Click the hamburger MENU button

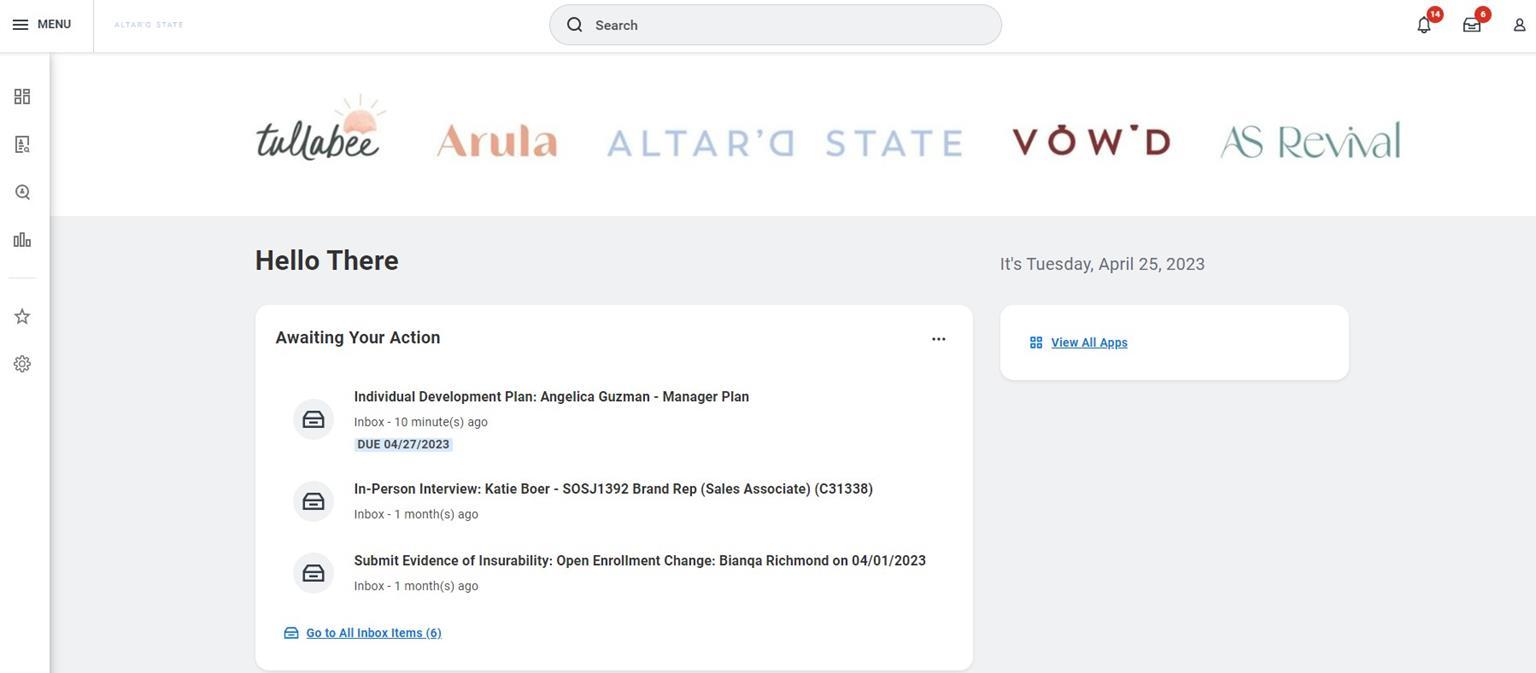[41, 24]
